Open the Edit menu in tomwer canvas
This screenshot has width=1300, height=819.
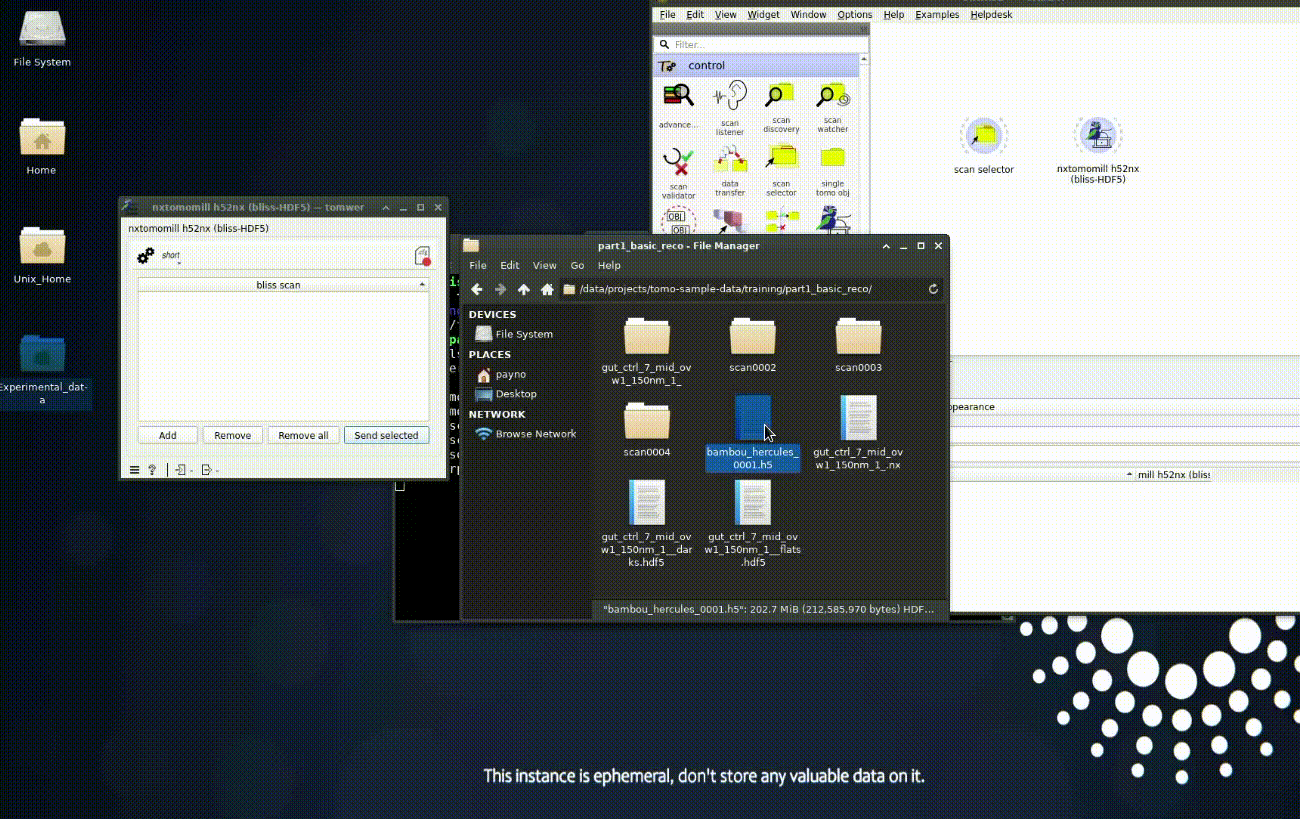tap(695, 15)
